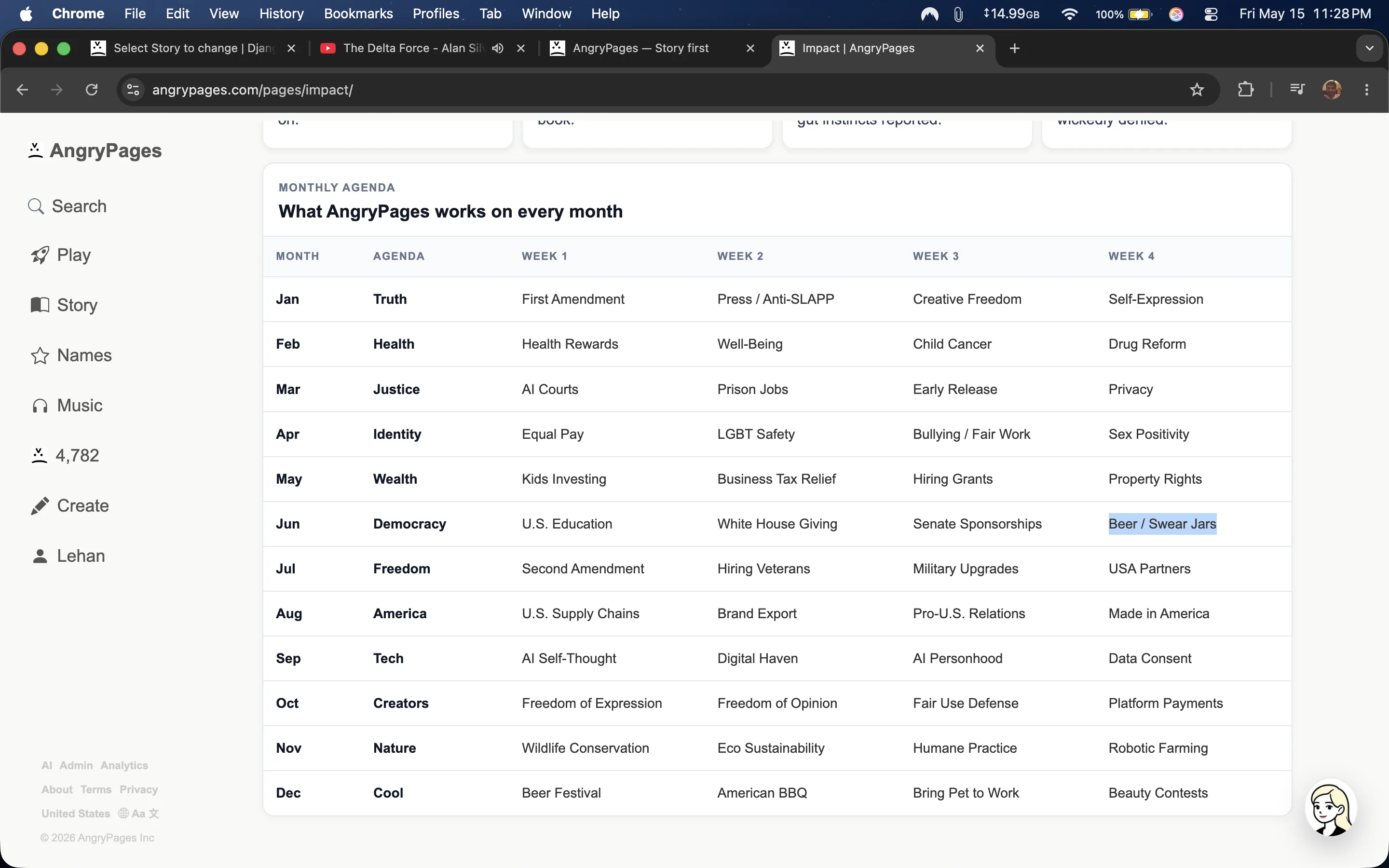The height and width of the screenshot is (868, 1389).
Task: Open the Story book icon
Action: [x=40, y=305]
